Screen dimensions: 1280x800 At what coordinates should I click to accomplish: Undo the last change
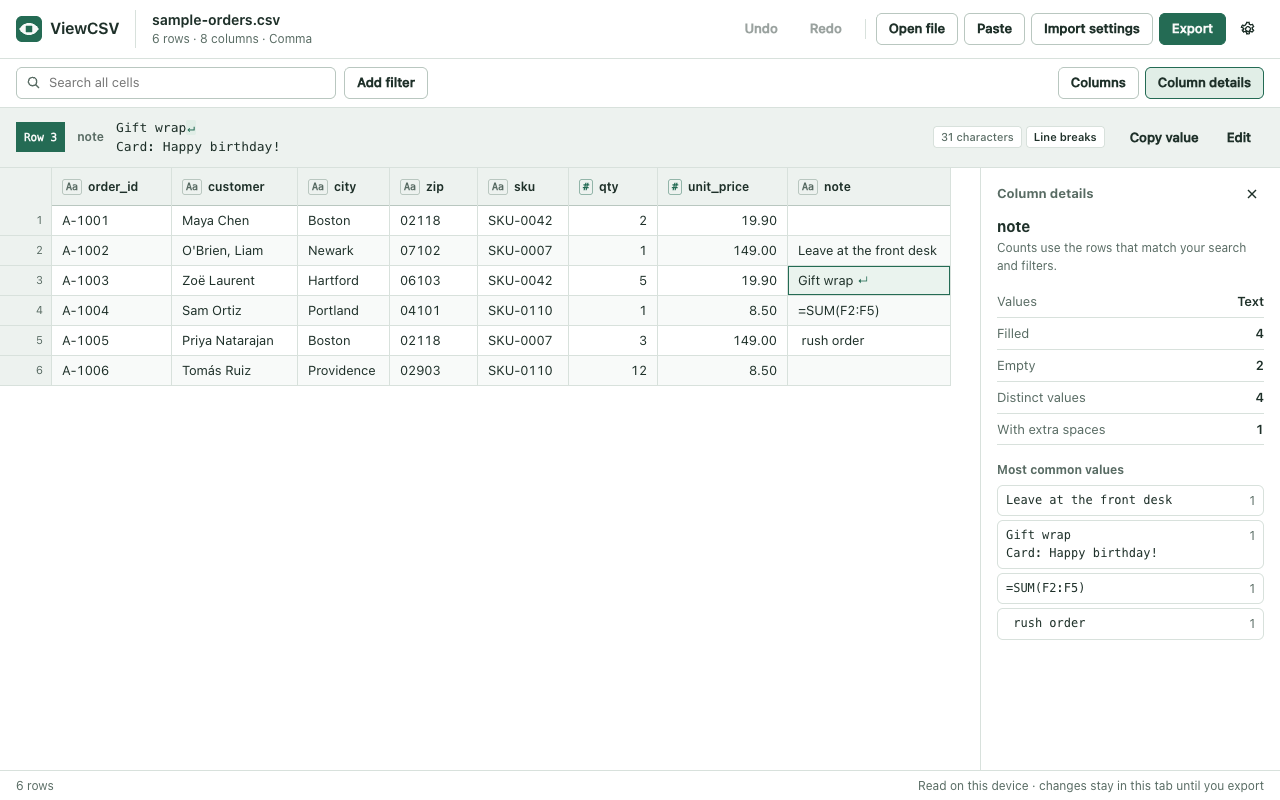[x=761, y=29]
